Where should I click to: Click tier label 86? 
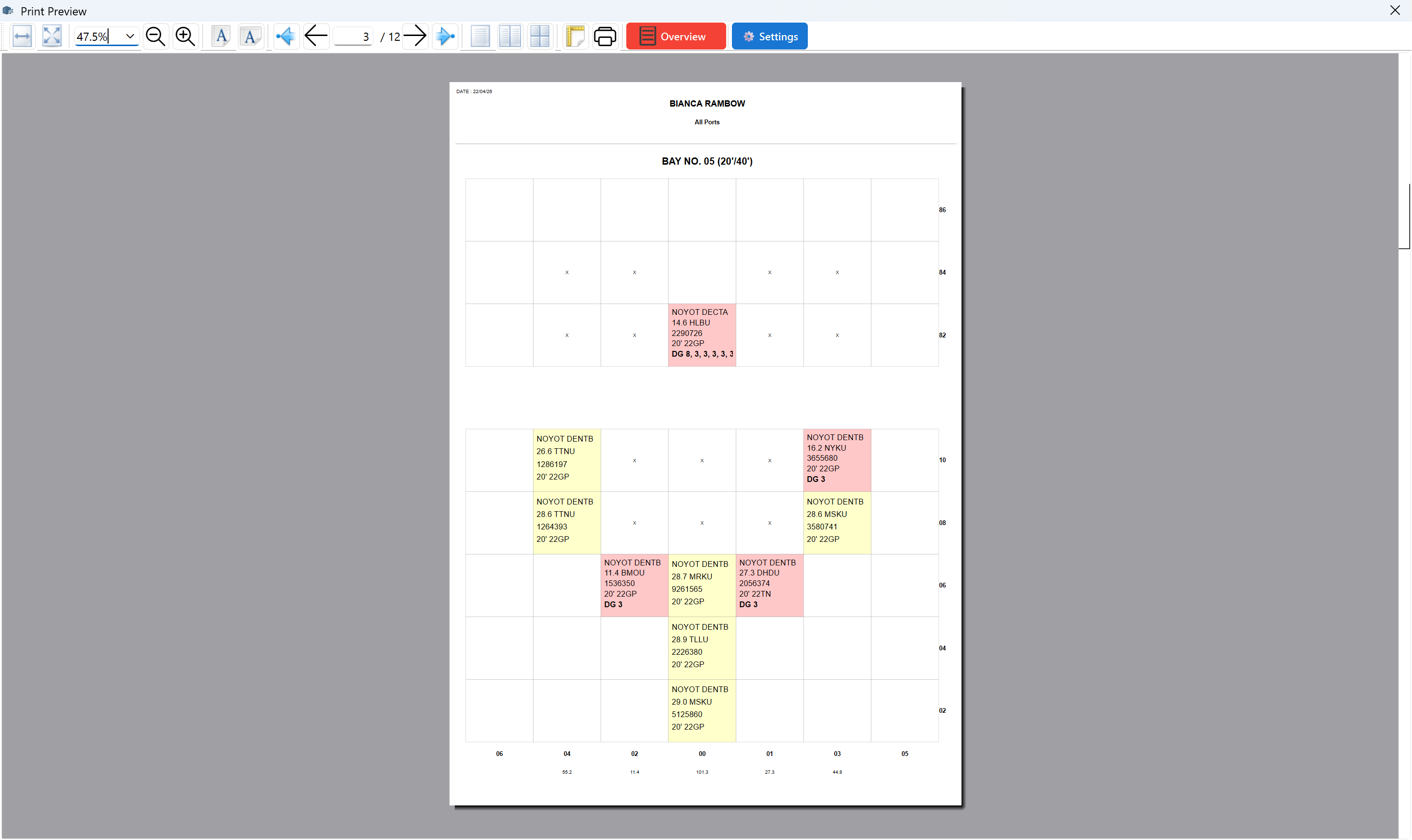click(x=942, y=210)
